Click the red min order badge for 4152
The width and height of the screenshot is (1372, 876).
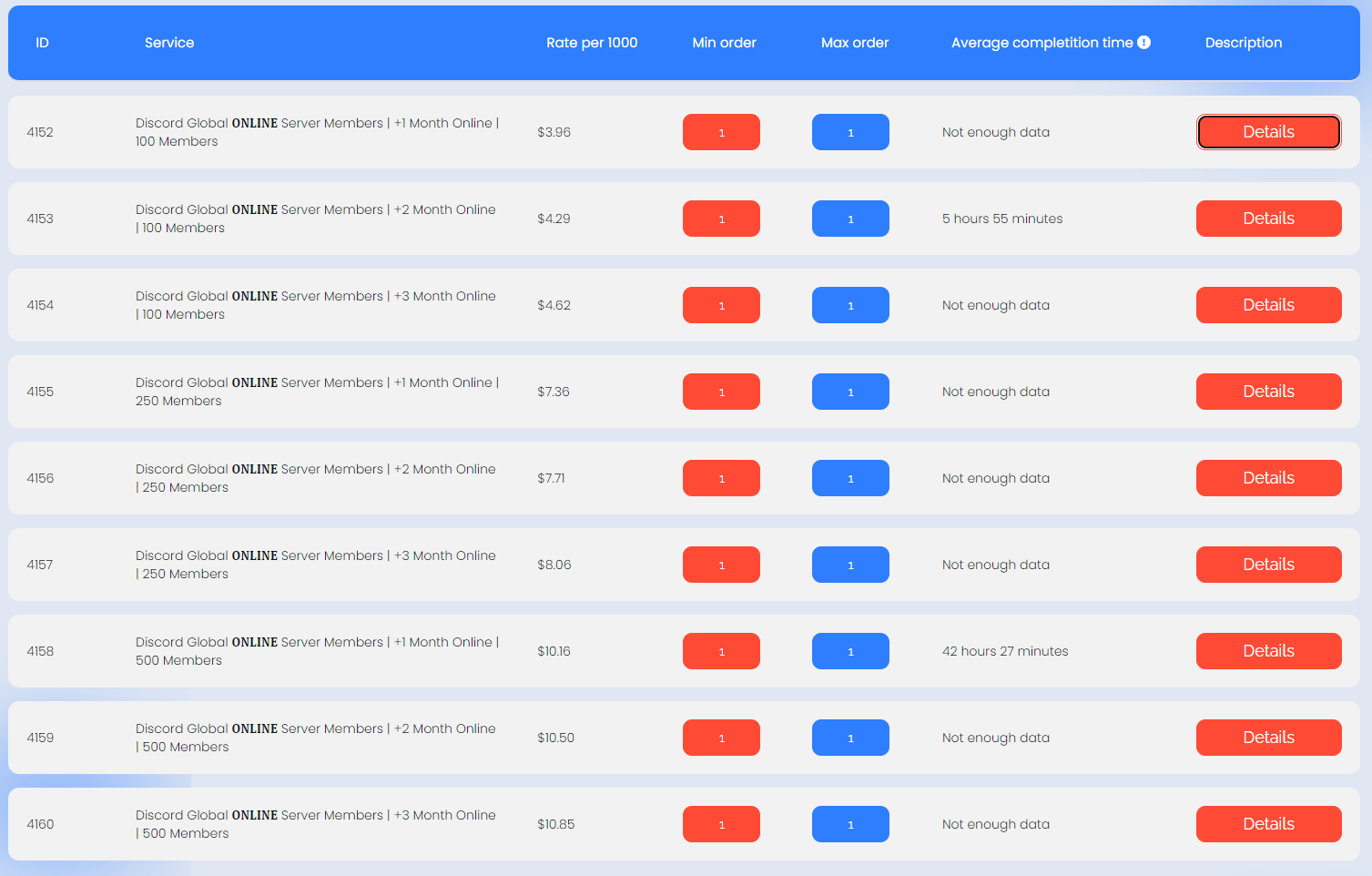721,132
